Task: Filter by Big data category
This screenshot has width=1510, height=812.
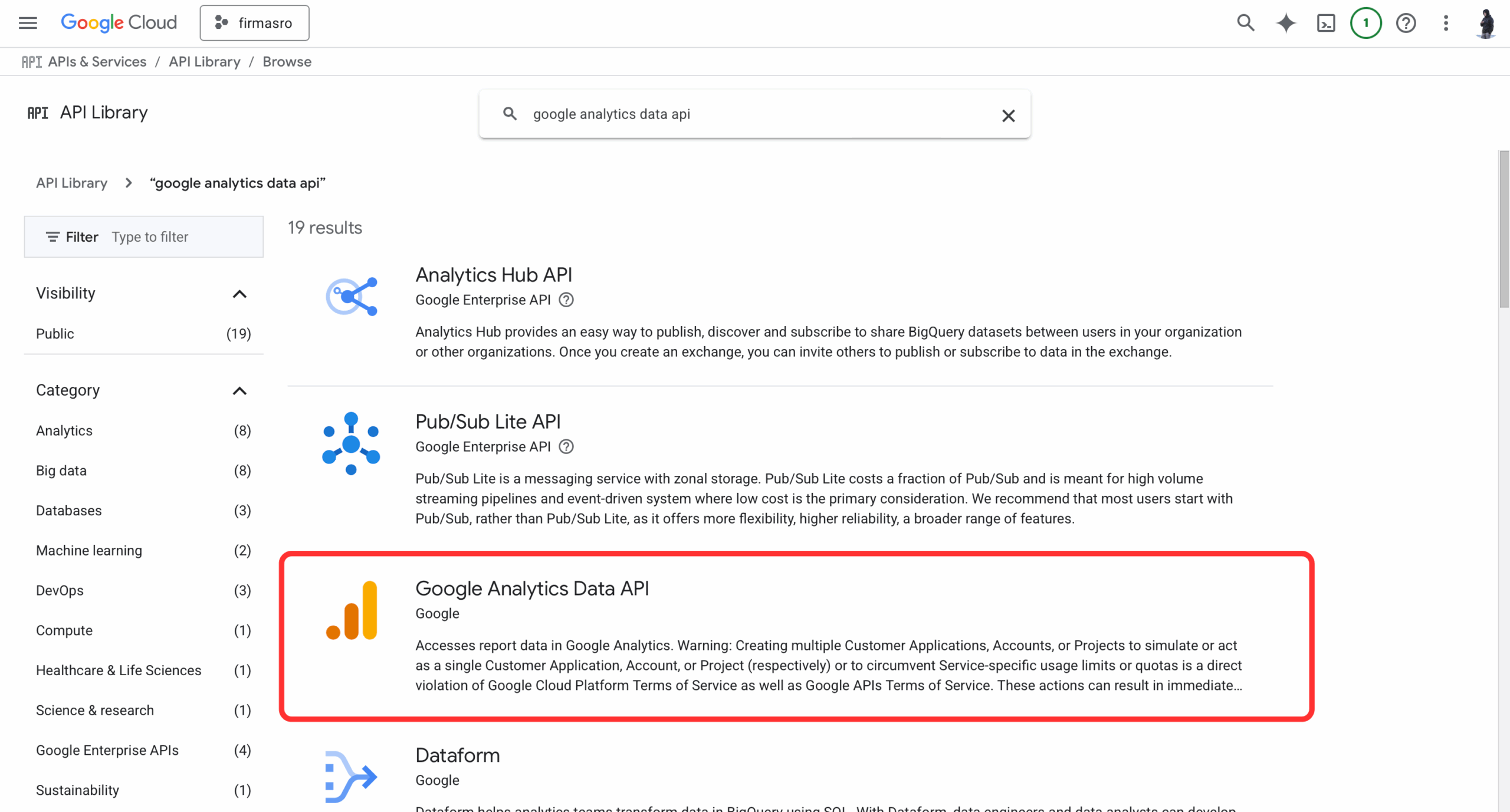Action: (143, 471)
